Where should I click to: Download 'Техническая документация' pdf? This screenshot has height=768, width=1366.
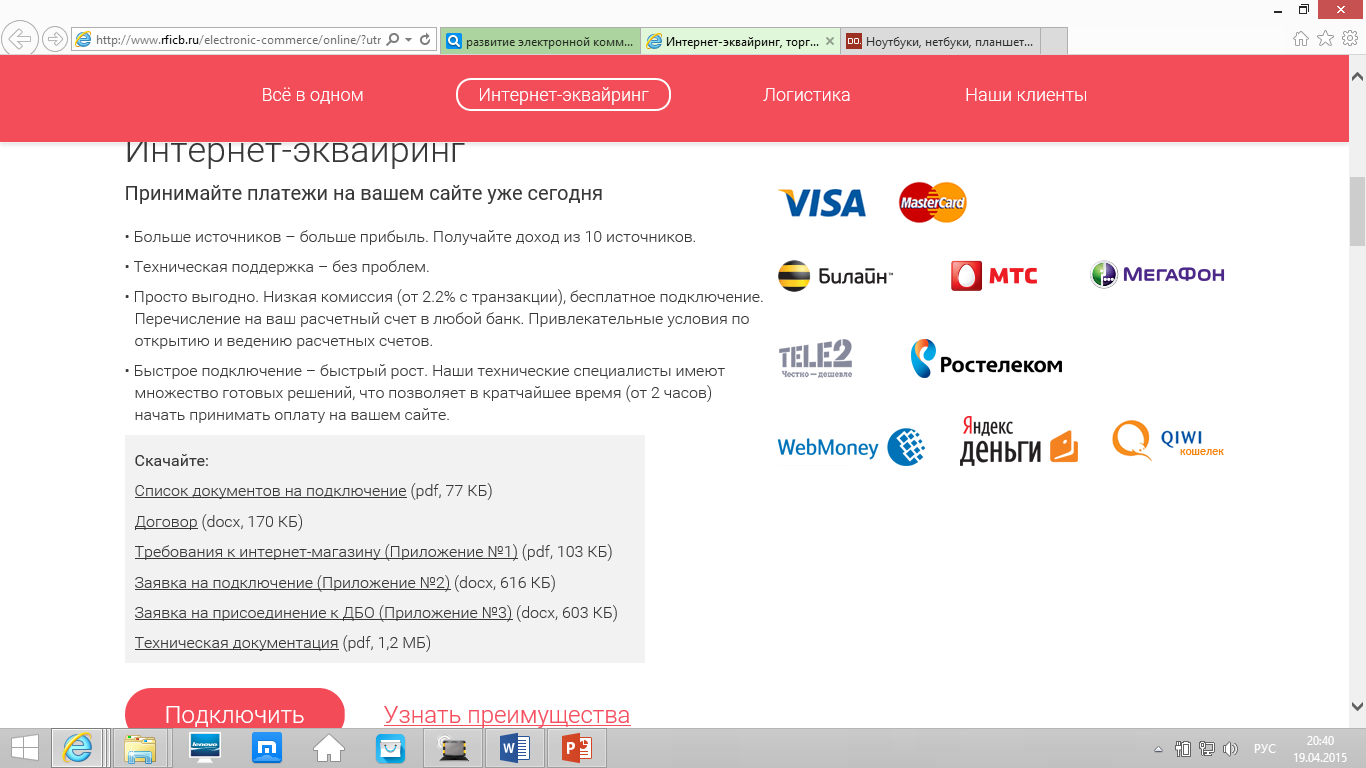236,643
